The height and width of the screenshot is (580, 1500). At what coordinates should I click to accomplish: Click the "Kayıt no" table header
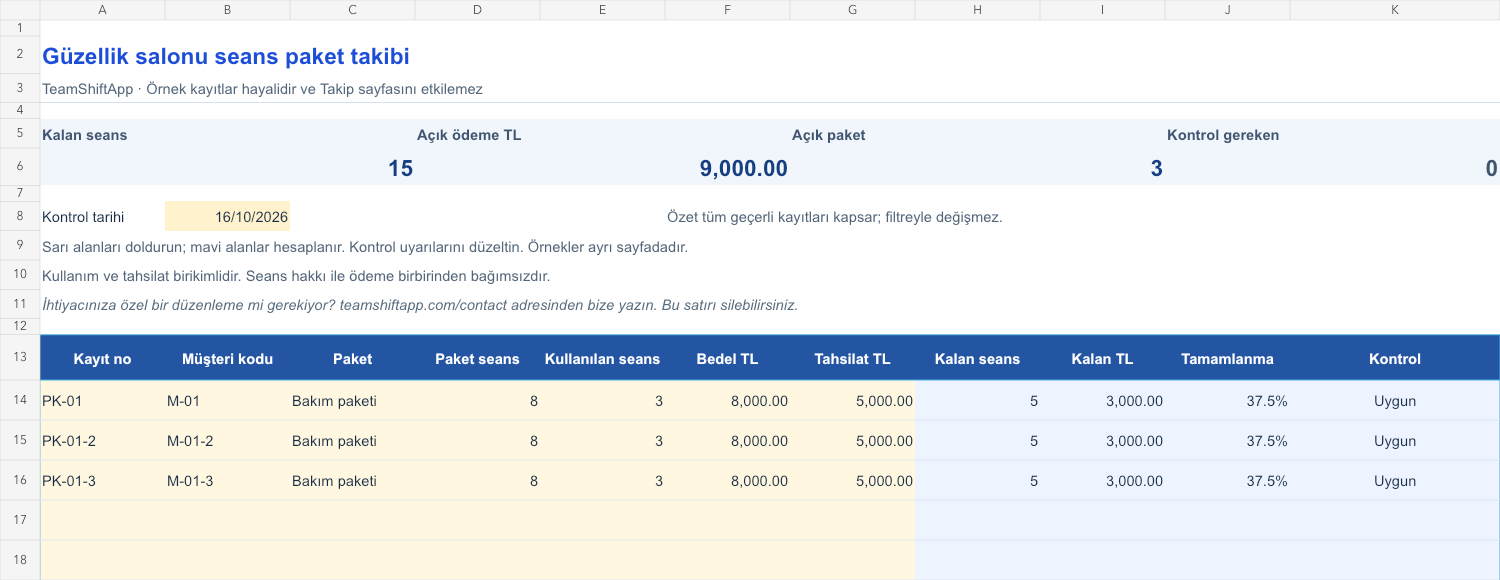[103, 359]
